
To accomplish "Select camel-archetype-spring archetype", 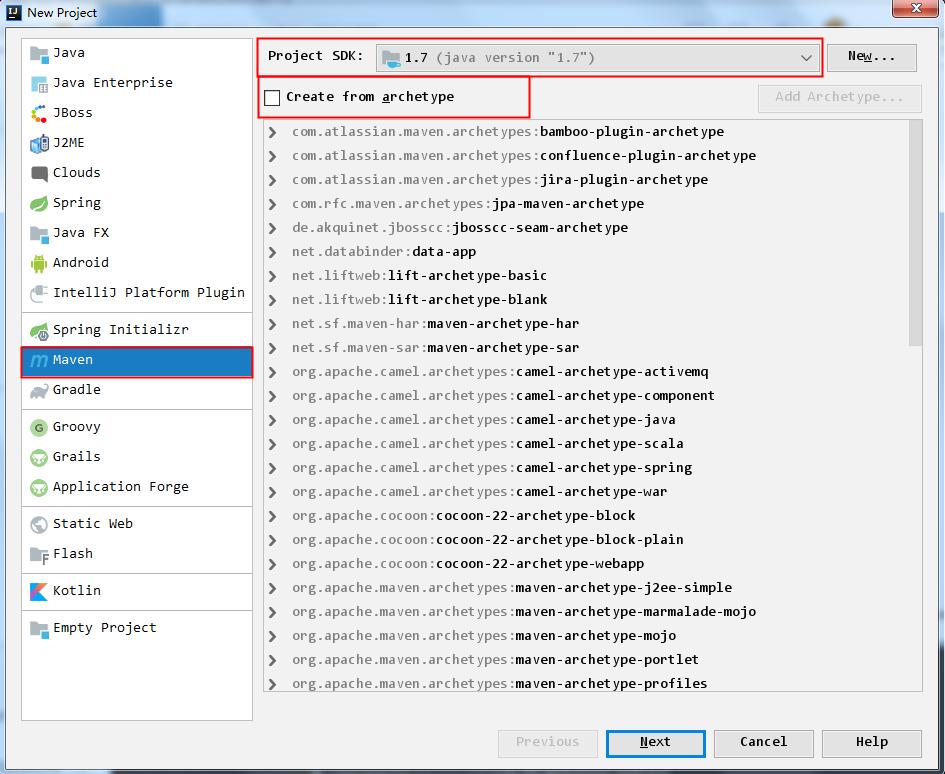I will [x=492, y=468].
